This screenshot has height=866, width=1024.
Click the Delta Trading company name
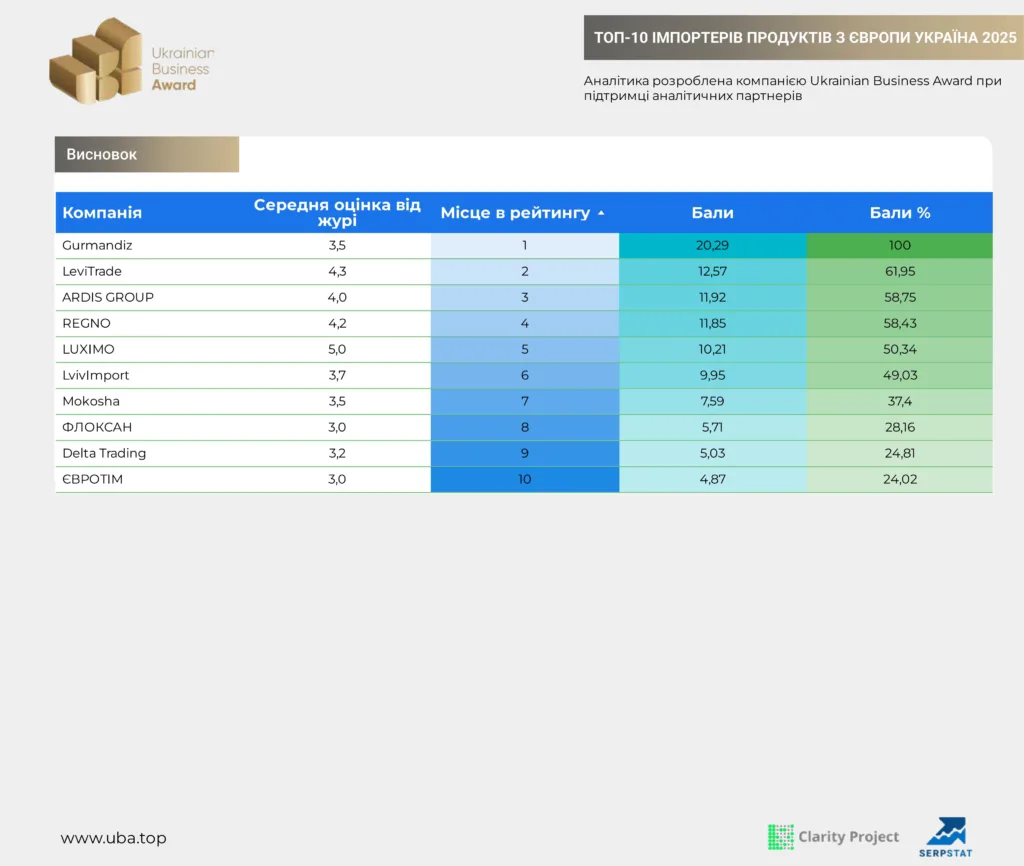(x=104, y=453)
